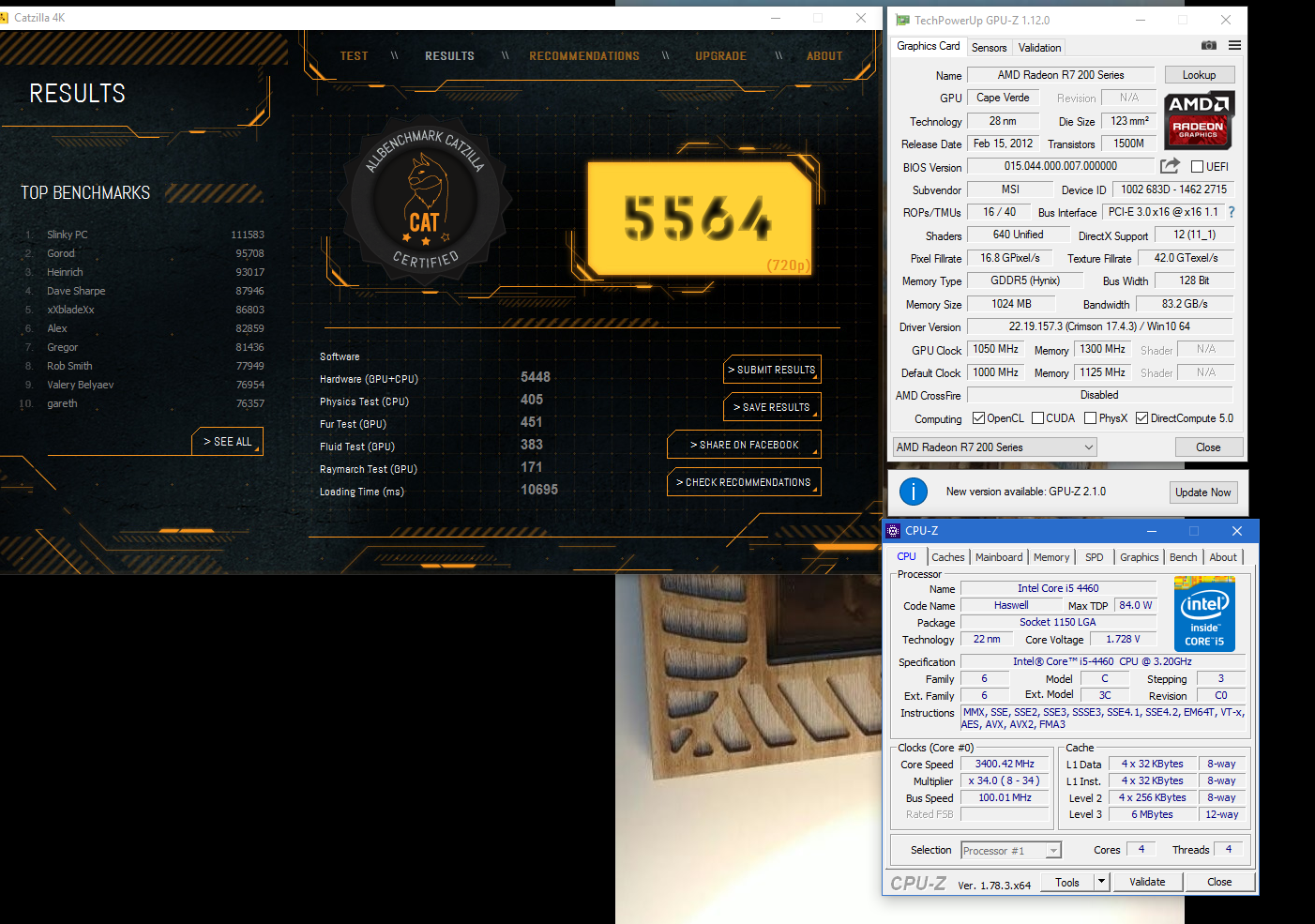Click Update Now for GPU-Z 2.1.0
This screenshot has height=924, width=1315.
[x=1202, y=492]
